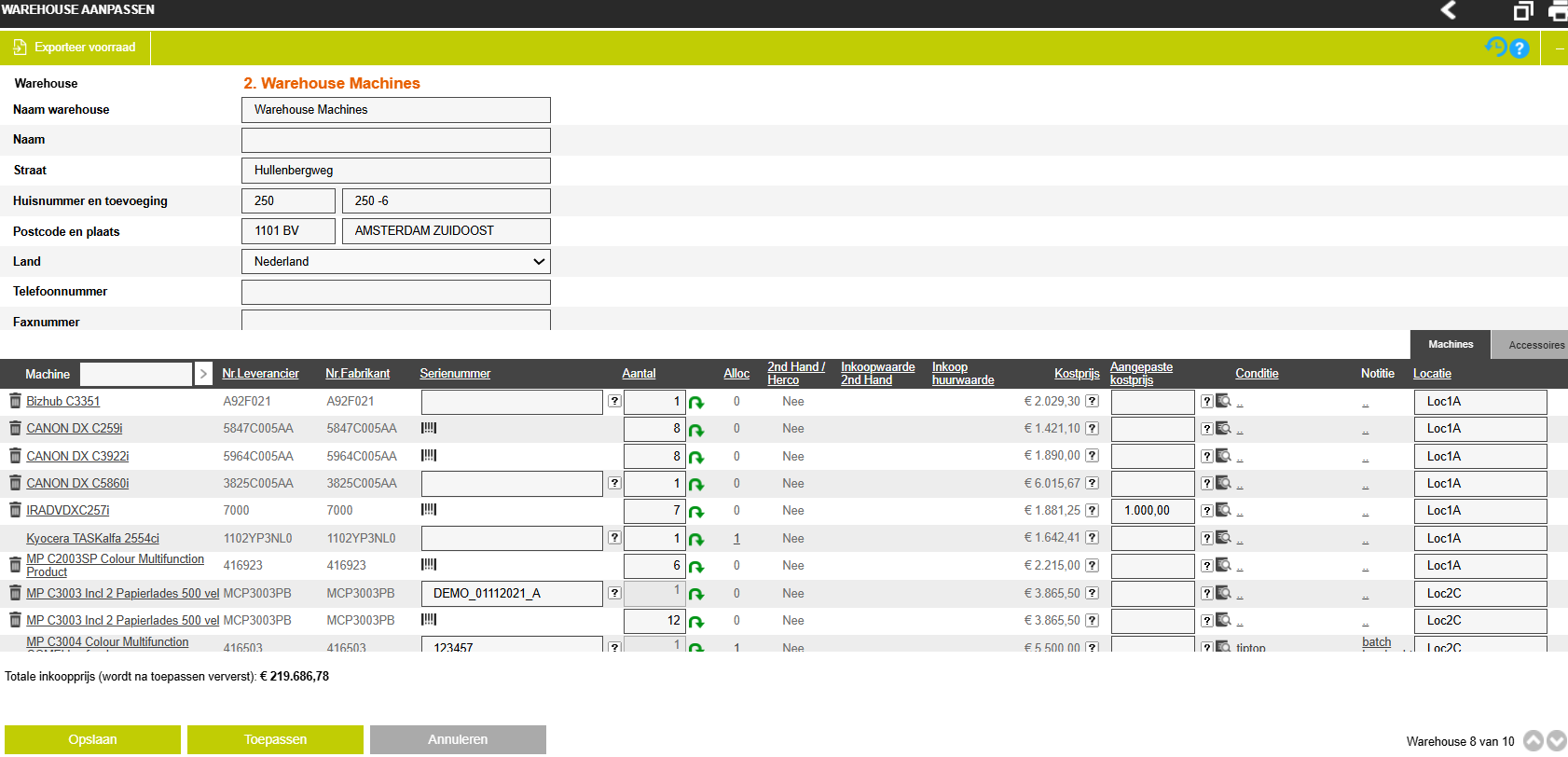The width and height of the screenshot is (1568, 757).
Task: Select the Machines tab
Action: (1451, 345)
